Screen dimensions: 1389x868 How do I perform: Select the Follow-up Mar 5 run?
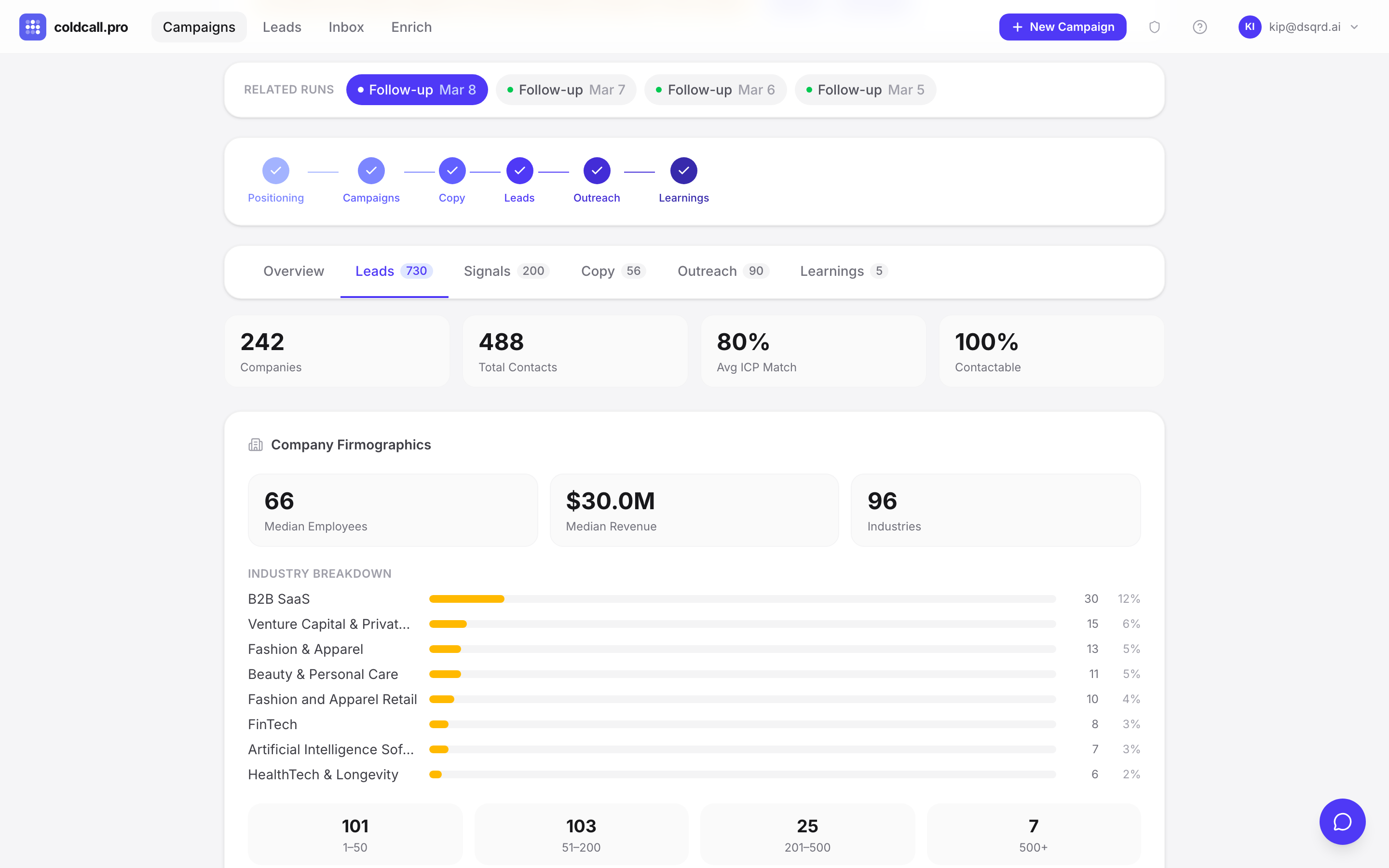[865, 90]
